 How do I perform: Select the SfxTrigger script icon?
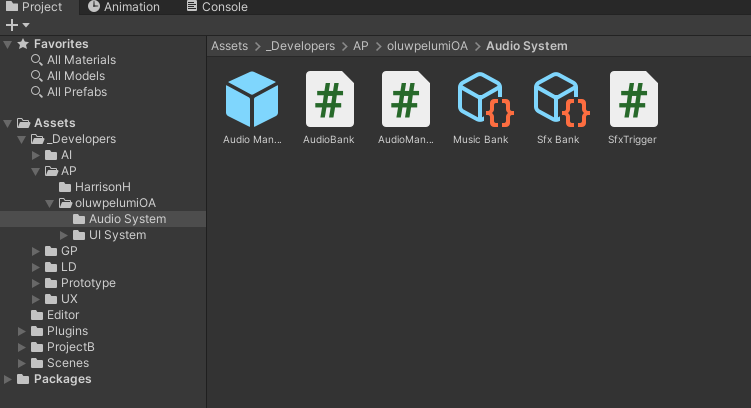tap(633, 99)
